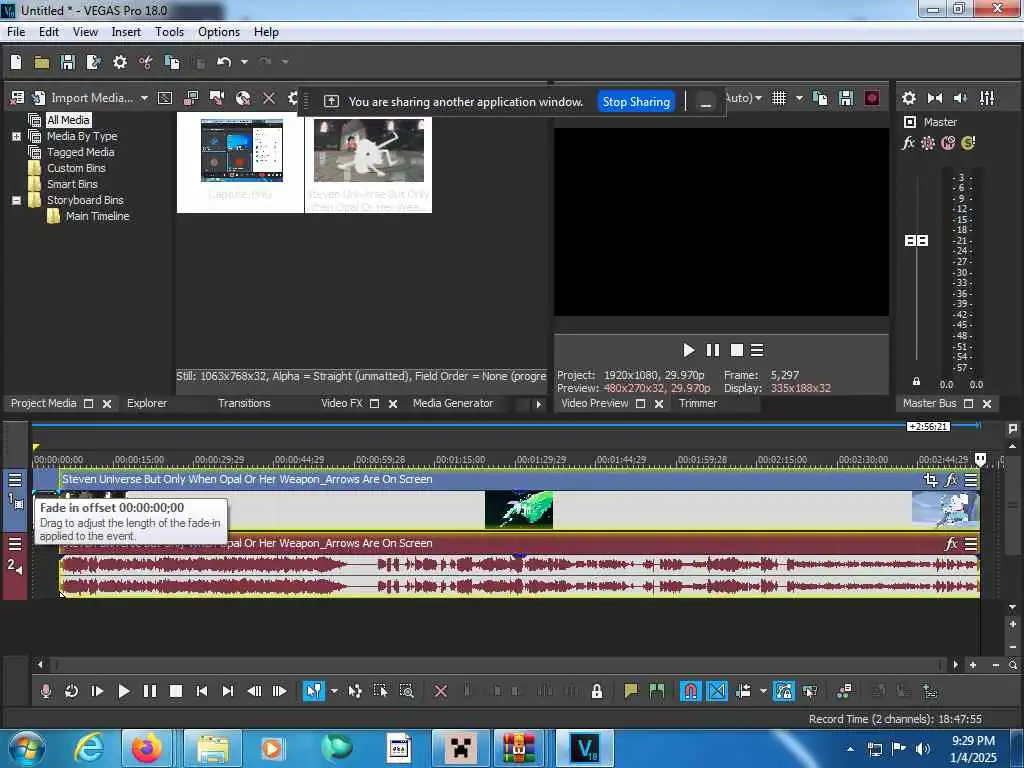Adjust the Master volume fader
The width and height of the screenshot is (1024, 768).
click(916, 241)
